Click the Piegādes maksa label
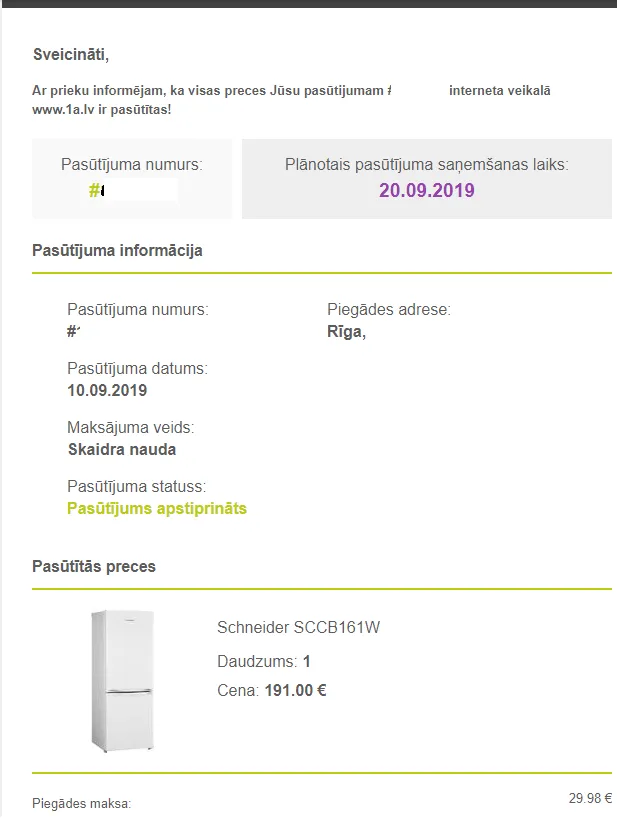617x825 pixels. 82,803
